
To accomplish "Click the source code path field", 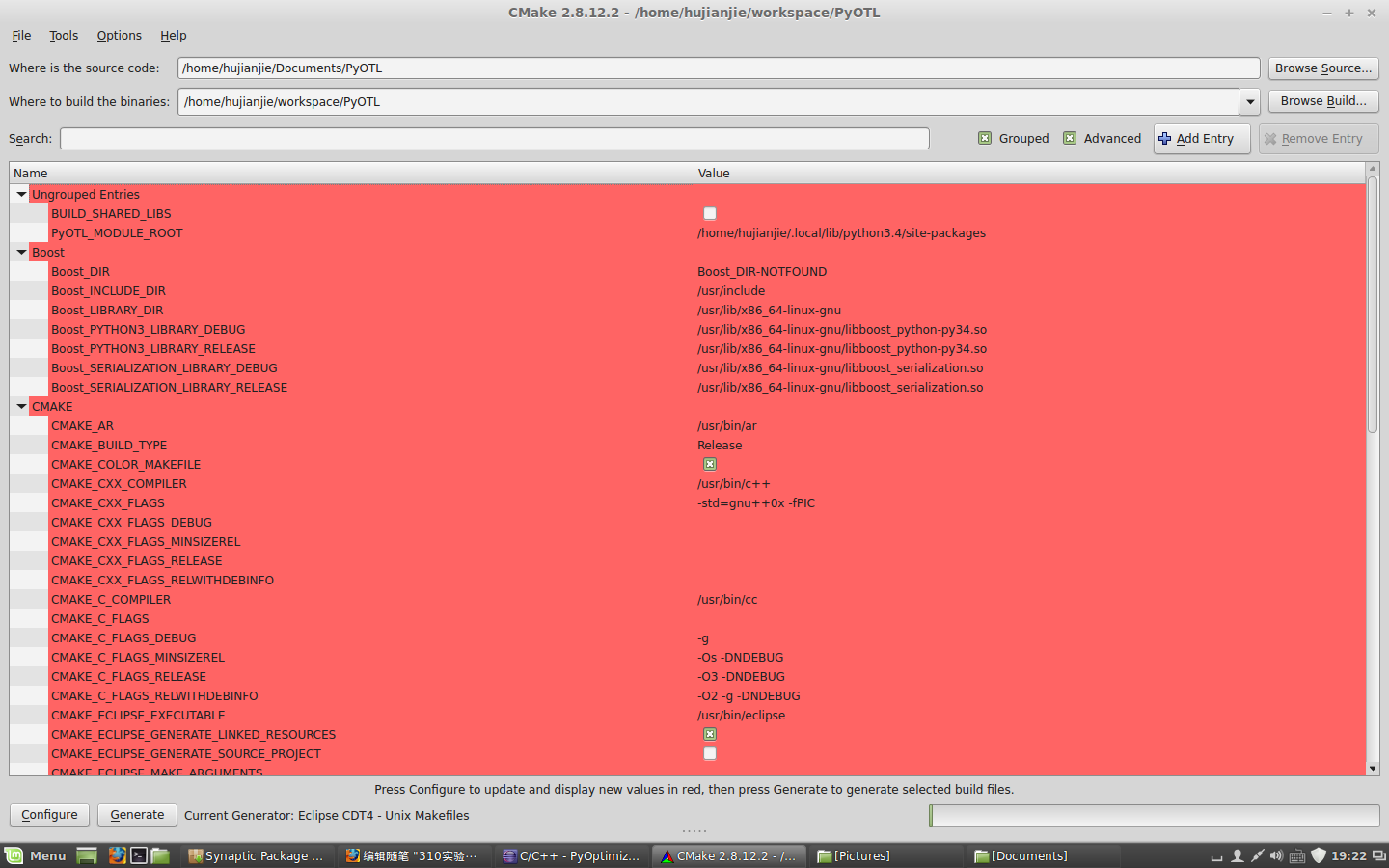I will click(719, 68).
